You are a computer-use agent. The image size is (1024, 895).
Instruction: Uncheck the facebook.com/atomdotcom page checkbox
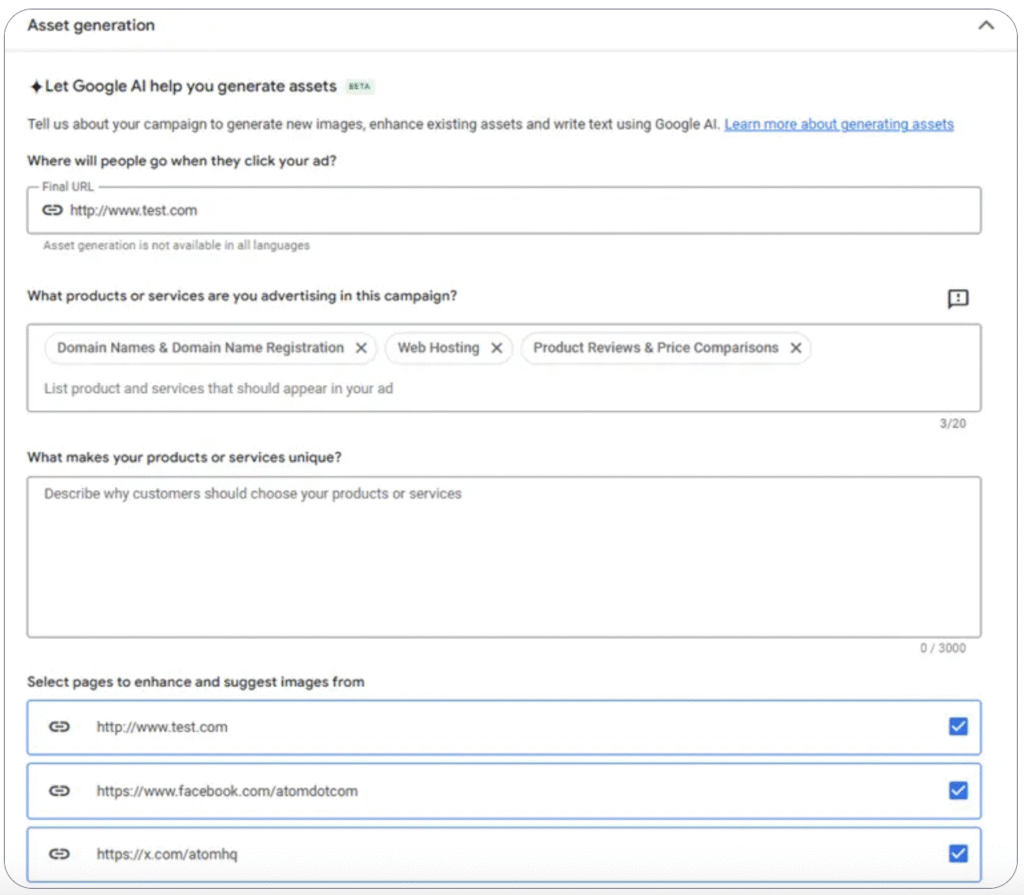coord(958,790)
